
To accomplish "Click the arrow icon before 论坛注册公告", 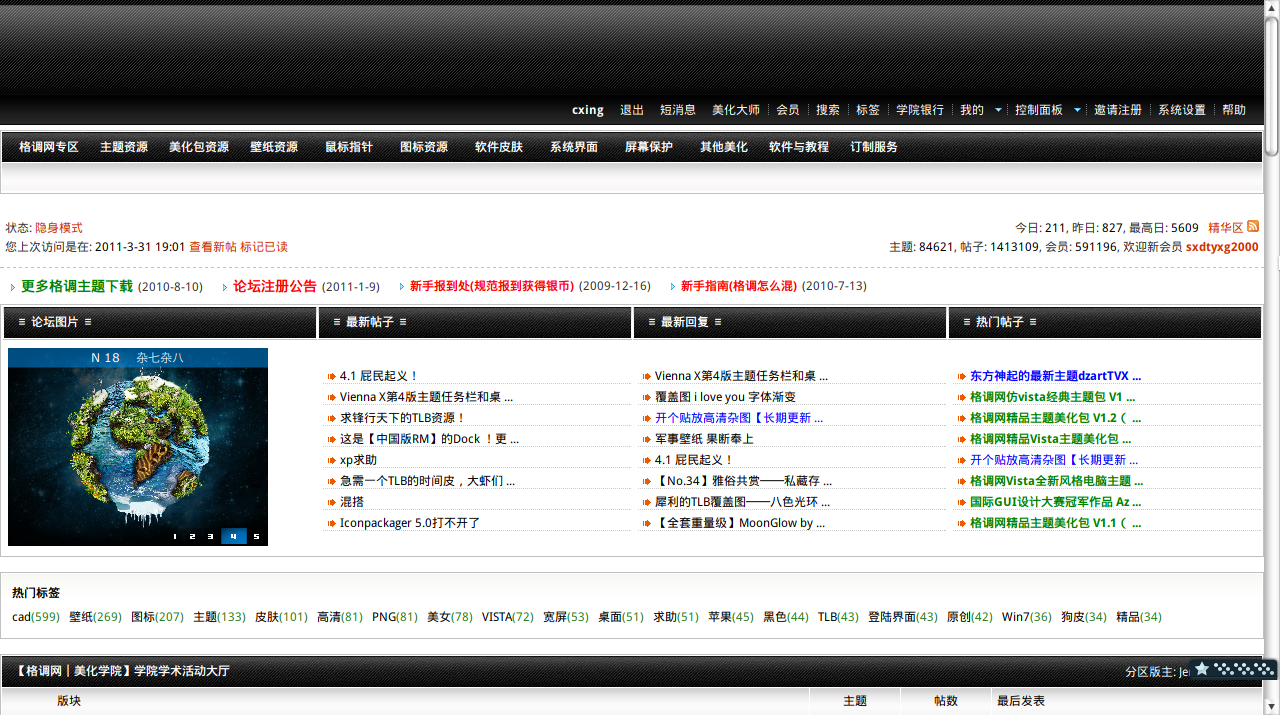I will point(225,287).
